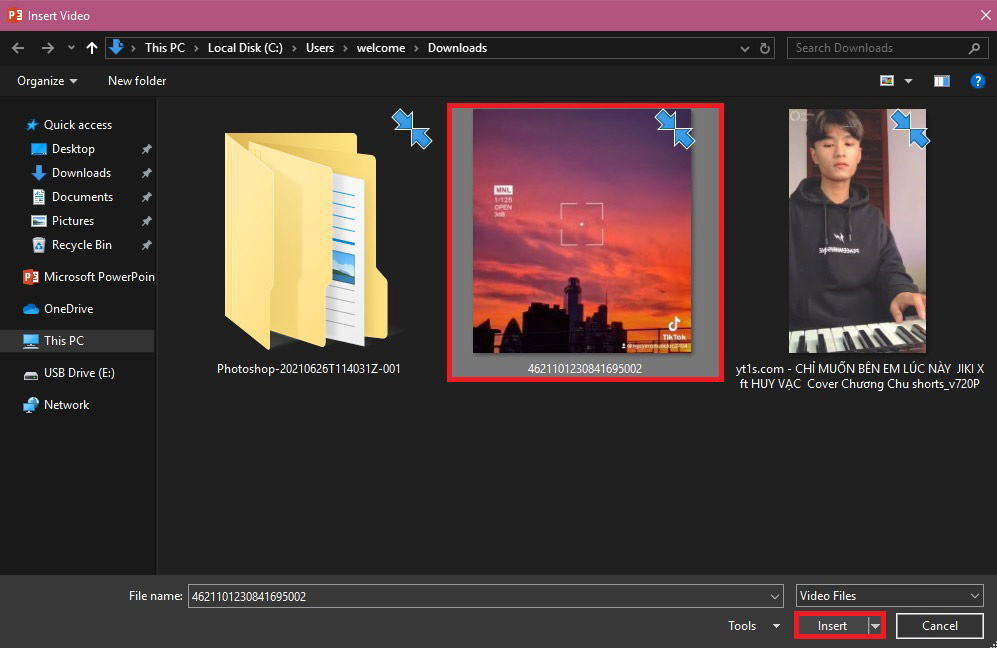Open OneDrive in the sidebar
This screenshot has width=997, height=648.
(68, 309)
